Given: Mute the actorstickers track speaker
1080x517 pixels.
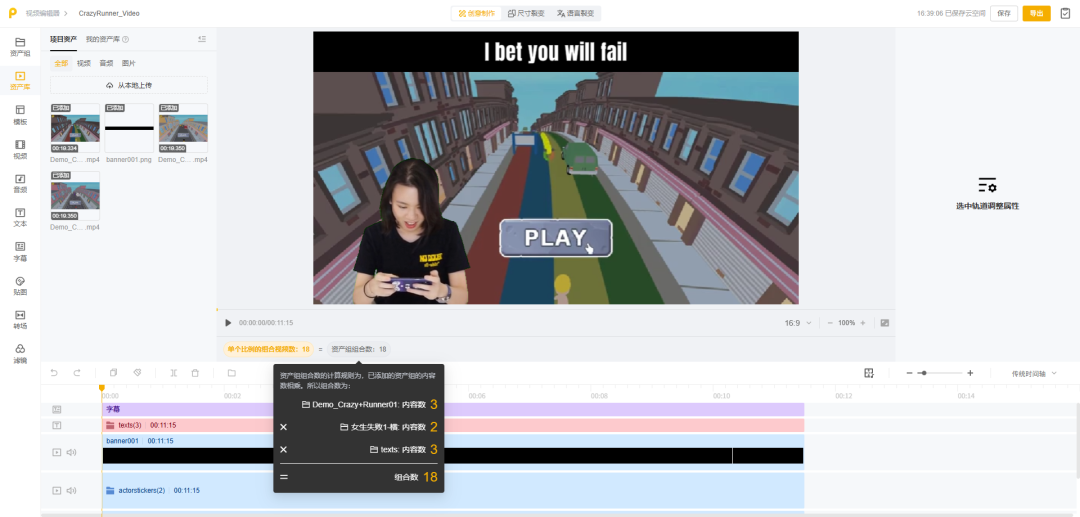Looking at the screenshot, I should pyautogui.click(x=70, y=491).
